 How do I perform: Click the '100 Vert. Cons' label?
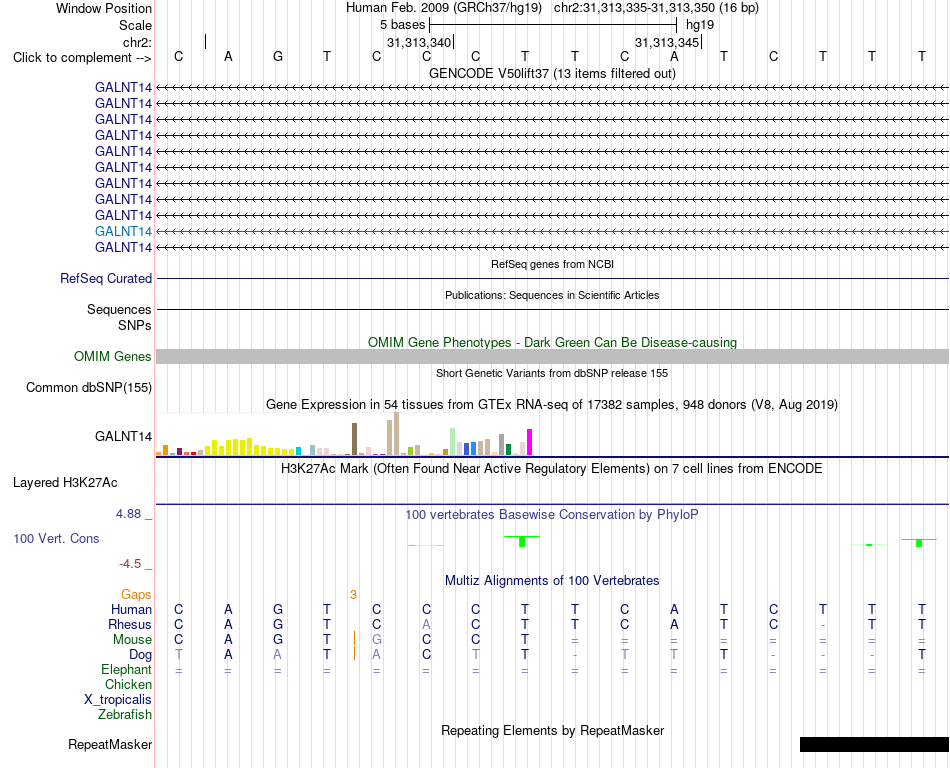[x=56, y=538]
